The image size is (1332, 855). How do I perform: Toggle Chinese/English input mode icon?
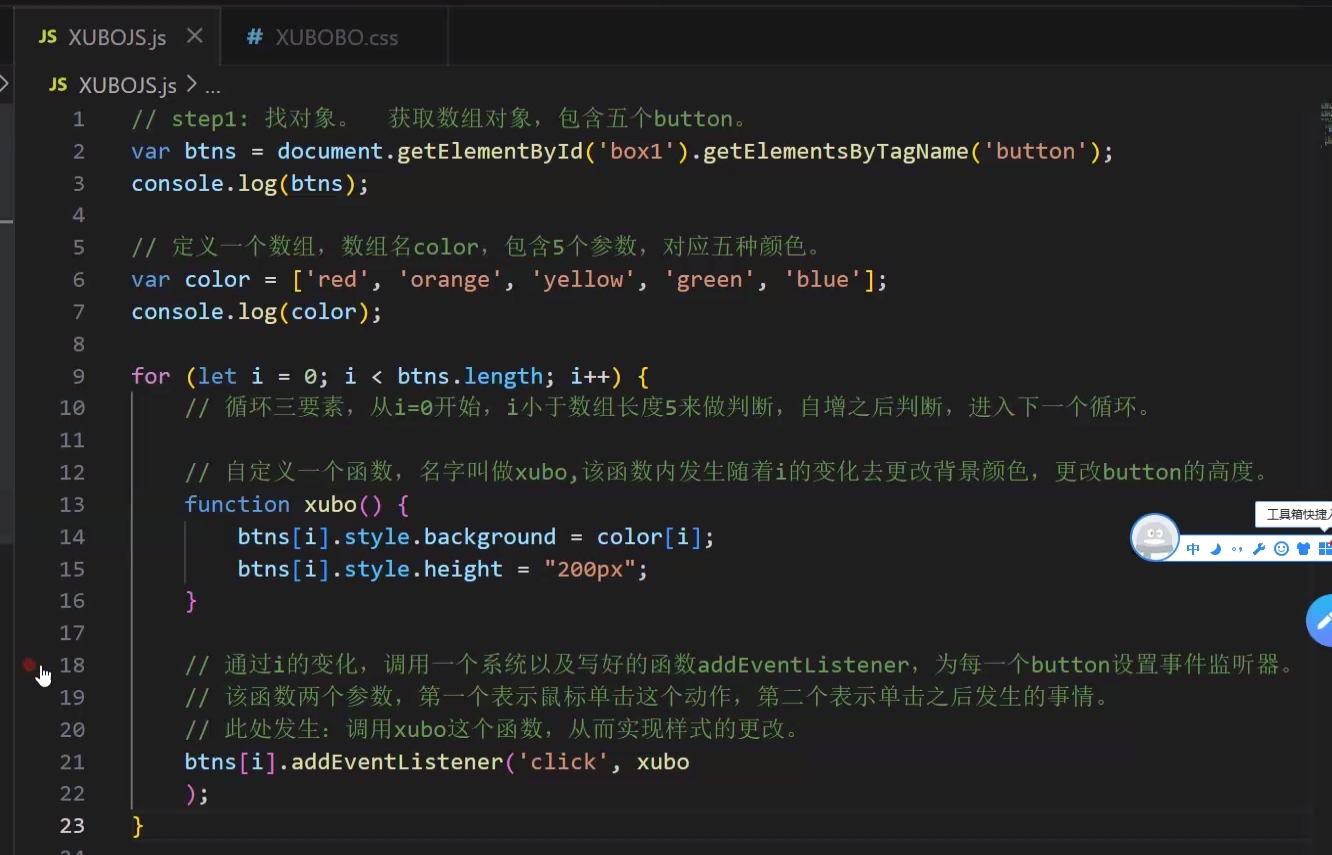pyautogui.click(x=1193, y=549)
